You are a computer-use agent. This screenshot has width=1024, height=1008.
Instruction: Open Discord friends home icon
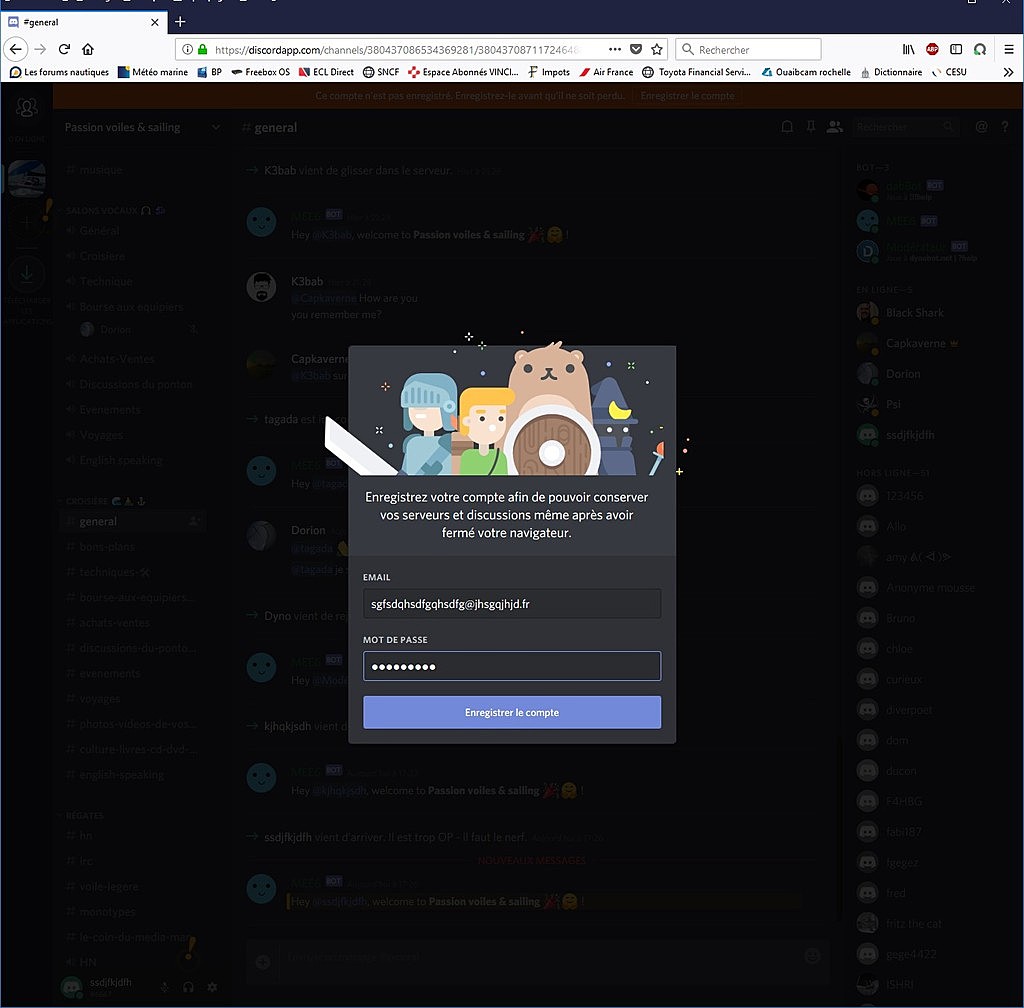(x=27, y=108)
